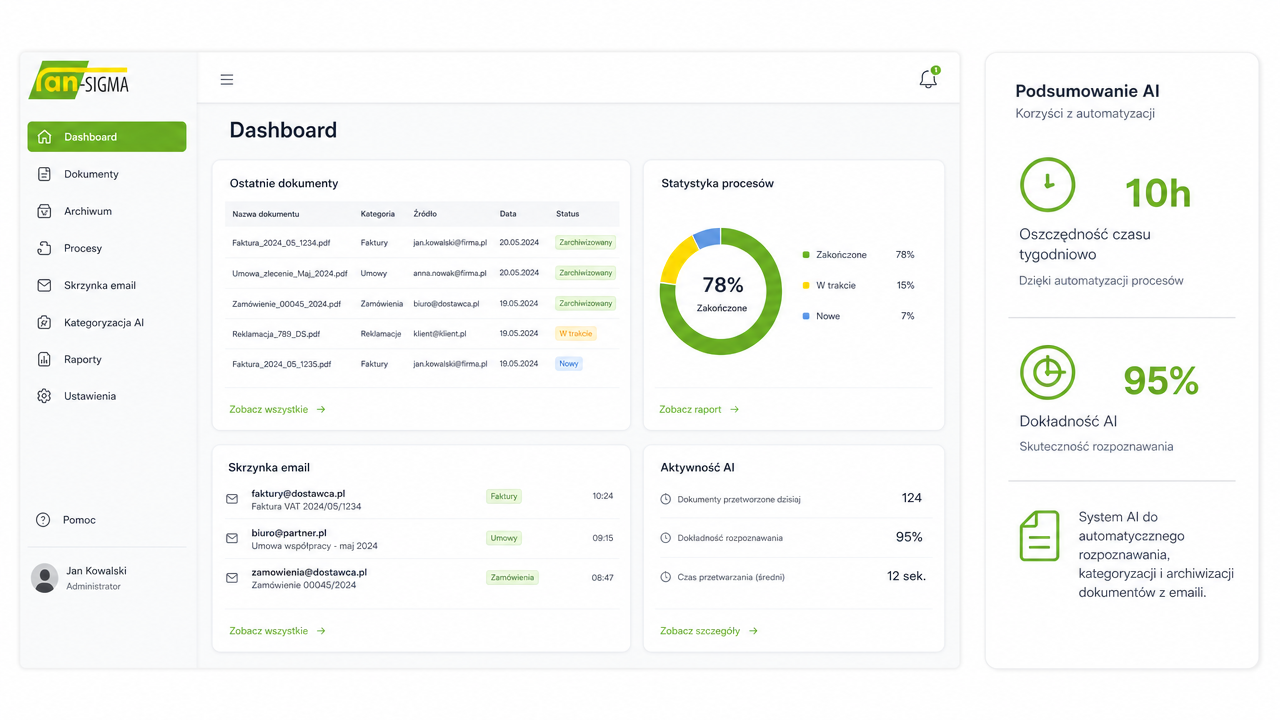The image size is (1280, 720).
Task: Click the Ustawienia gear icon
Action: tap(44, 396)
